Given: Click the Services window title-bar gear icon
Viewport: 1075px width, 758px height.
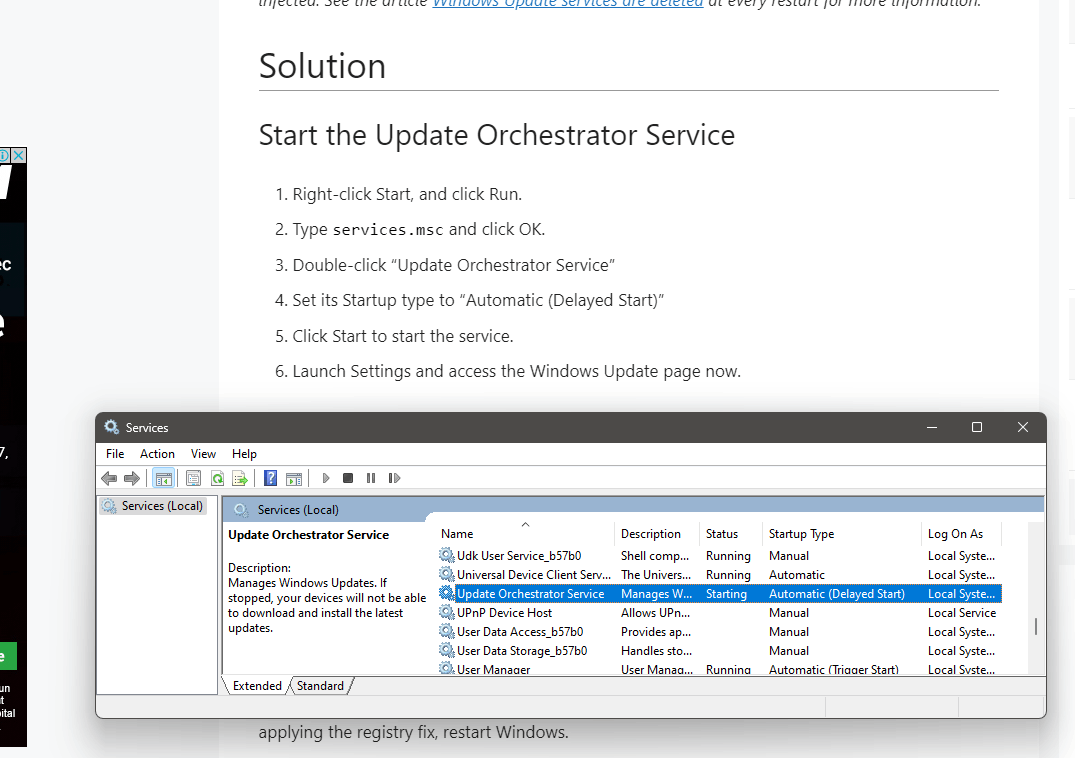Looking at the screenshot, I should 112,428.
